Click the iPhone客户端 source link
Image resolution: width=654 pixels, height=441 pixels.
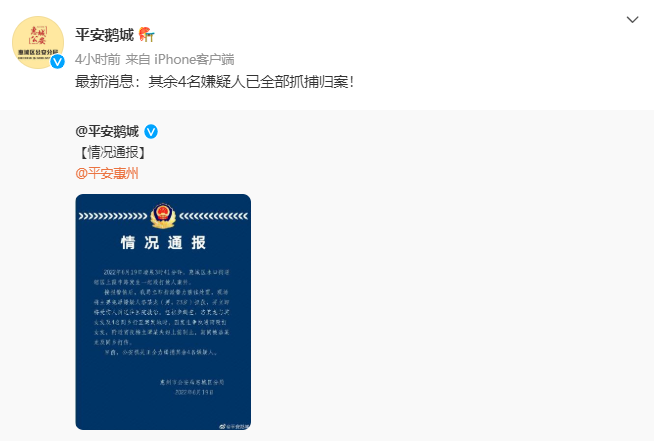pos(194,59)
